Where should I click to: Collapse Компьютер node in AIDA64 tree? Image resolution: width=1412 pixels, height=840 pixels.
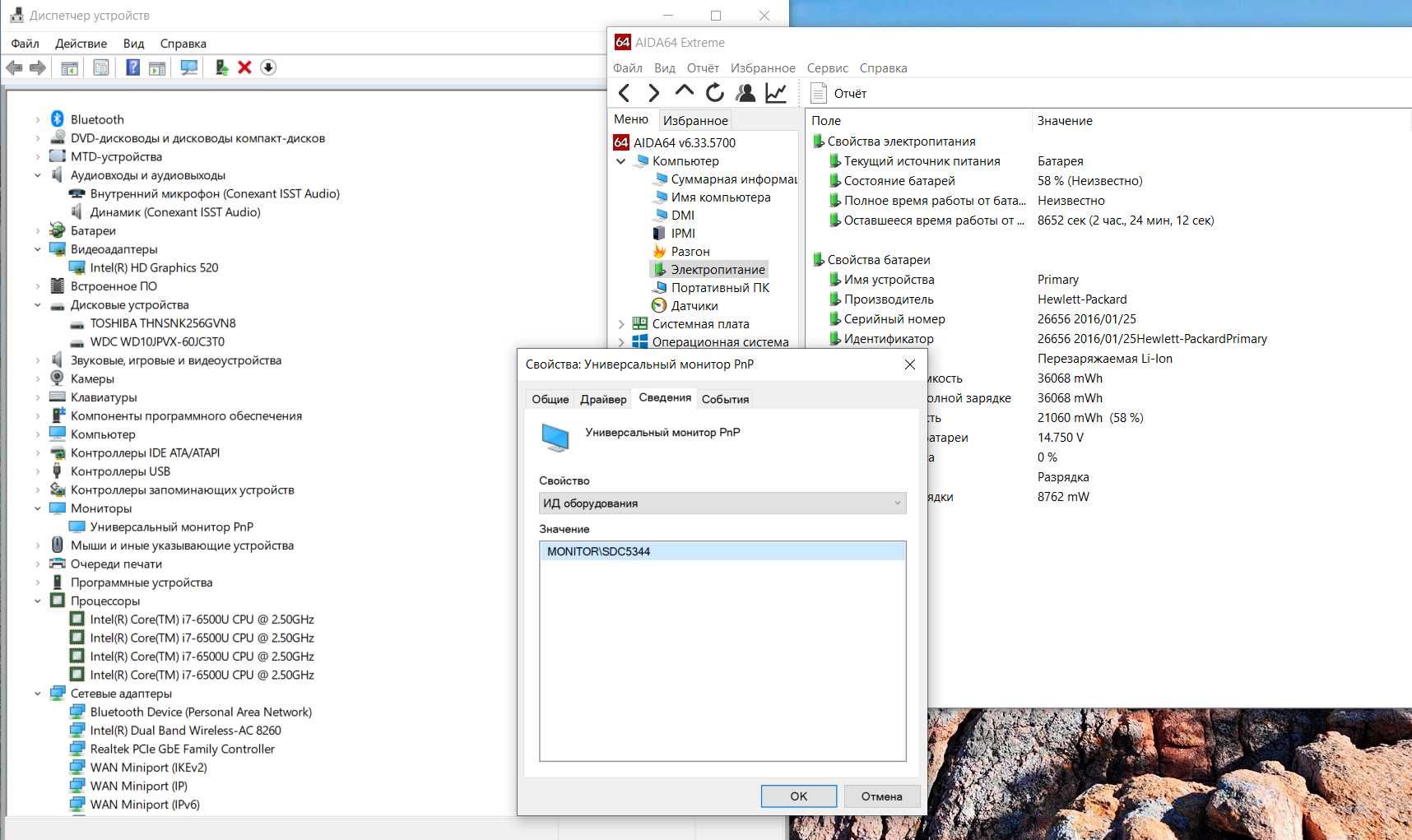click(x=621, y=160)
